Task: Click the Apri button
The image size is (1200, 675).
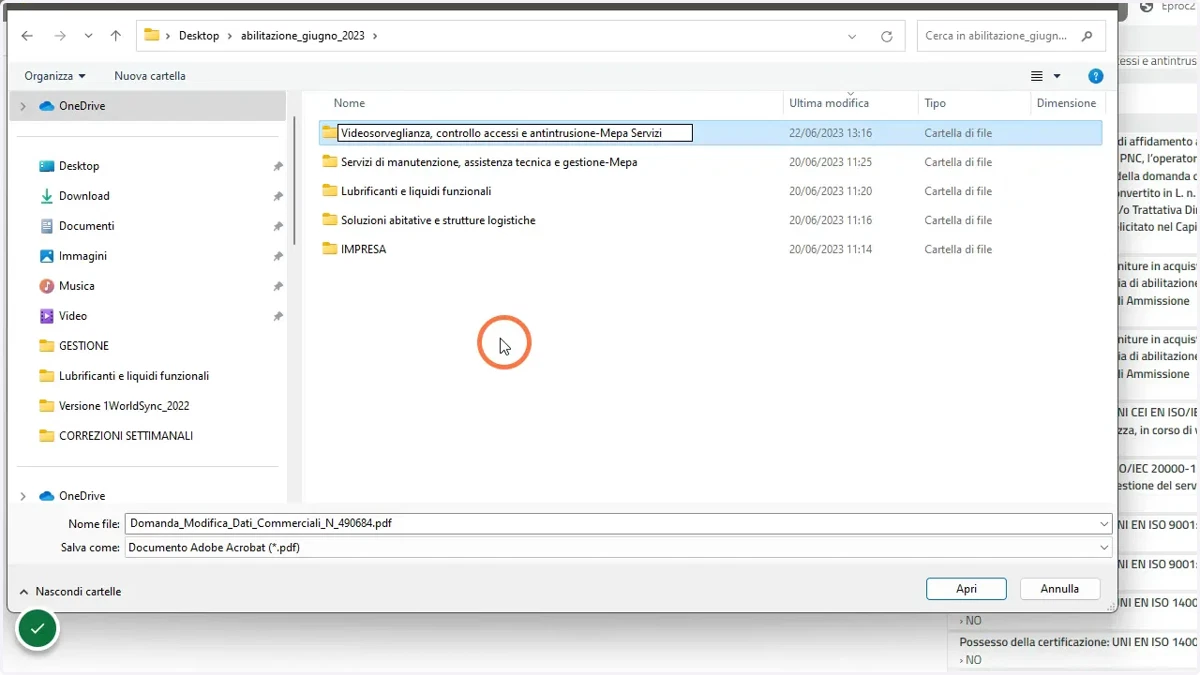Action: 966,589
